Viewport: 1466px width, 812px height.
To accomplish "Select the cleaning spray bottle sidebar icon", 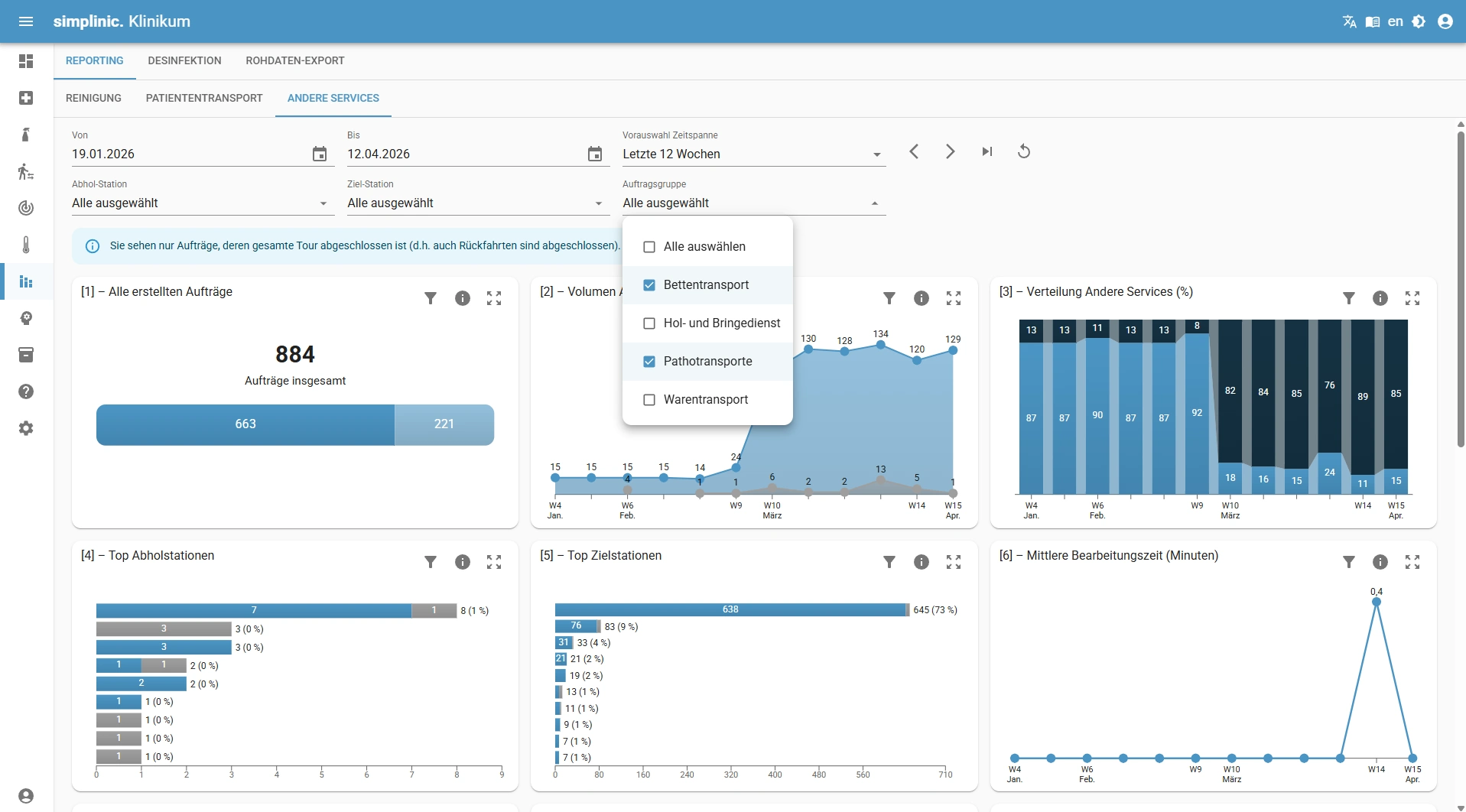I will (26, 135).
